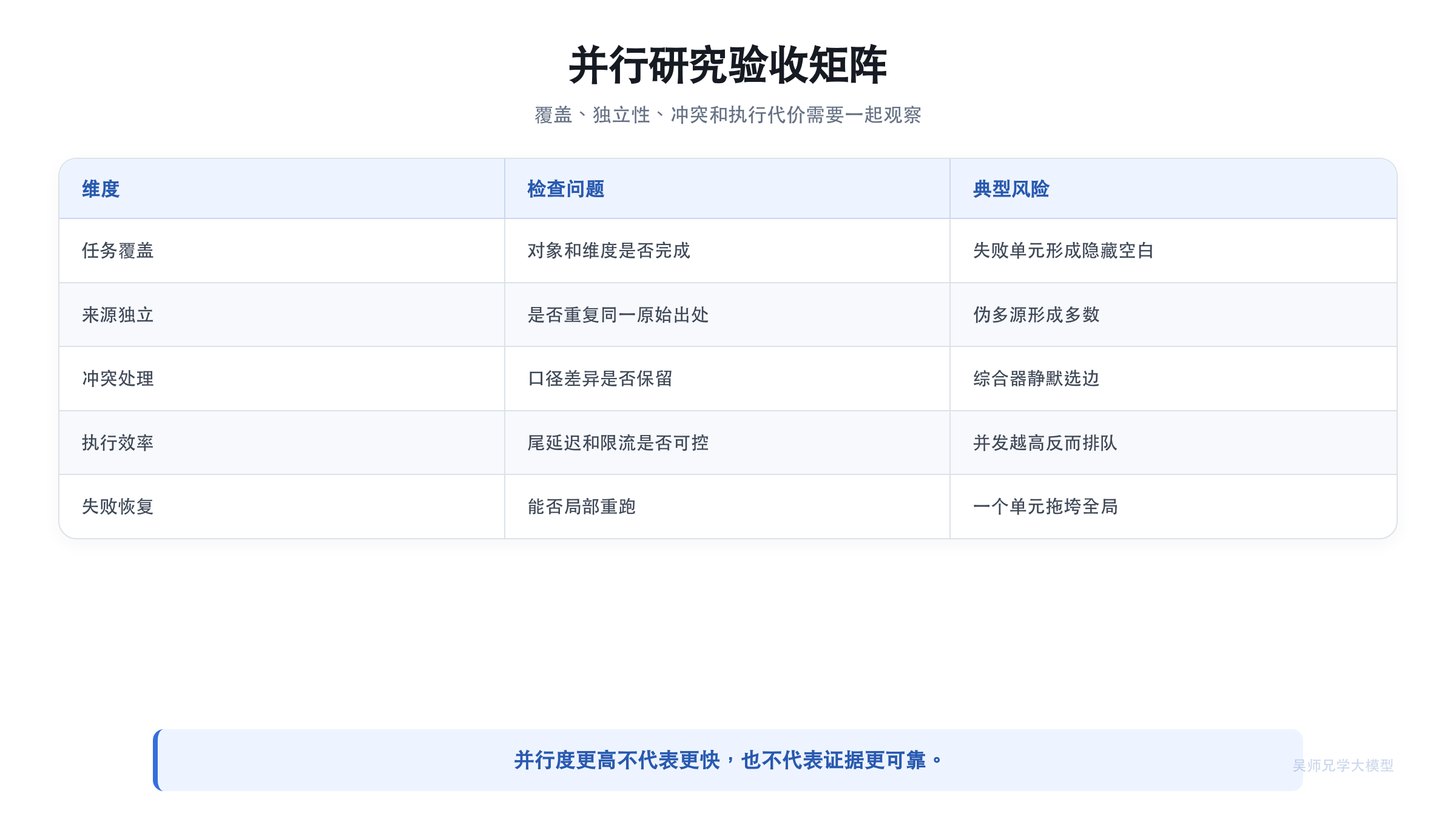Click the 典型风险 column header

pos(1173,189)
